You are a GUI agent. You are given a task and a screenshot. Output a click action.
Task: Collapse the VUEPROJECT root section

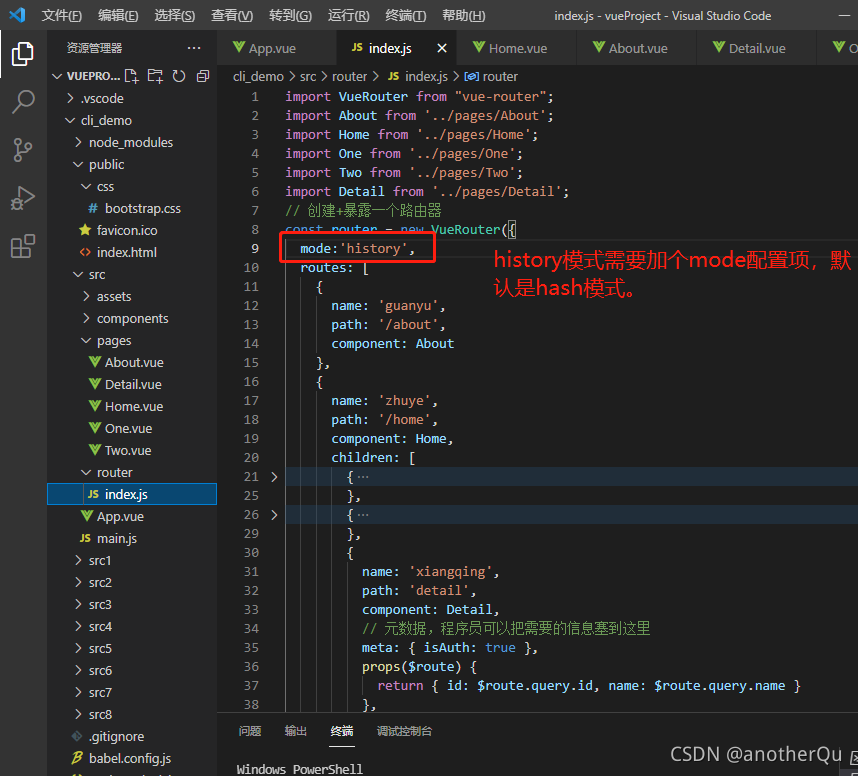pos(57,76)
